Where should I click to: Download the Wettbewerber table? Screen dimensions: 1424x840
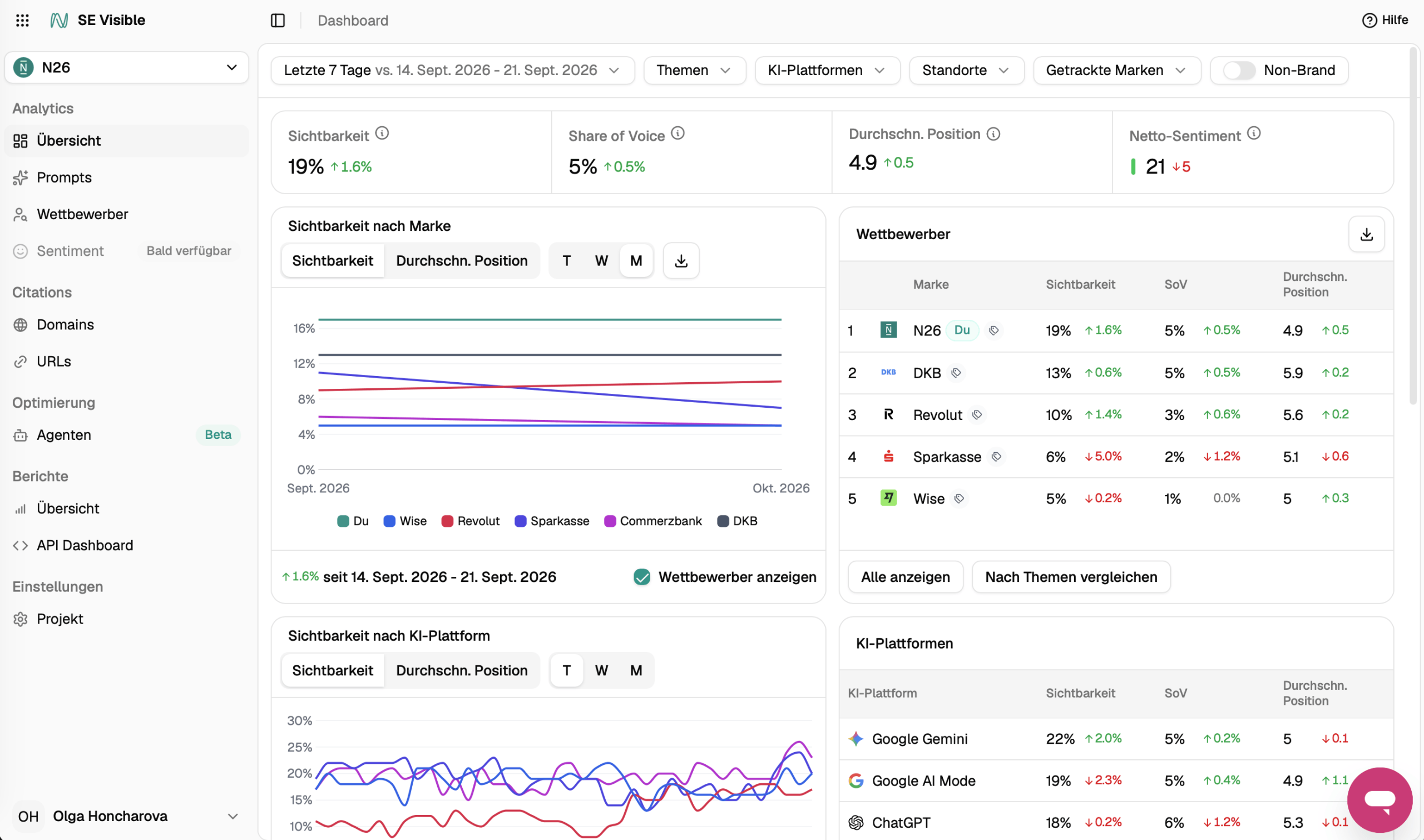1366,234
